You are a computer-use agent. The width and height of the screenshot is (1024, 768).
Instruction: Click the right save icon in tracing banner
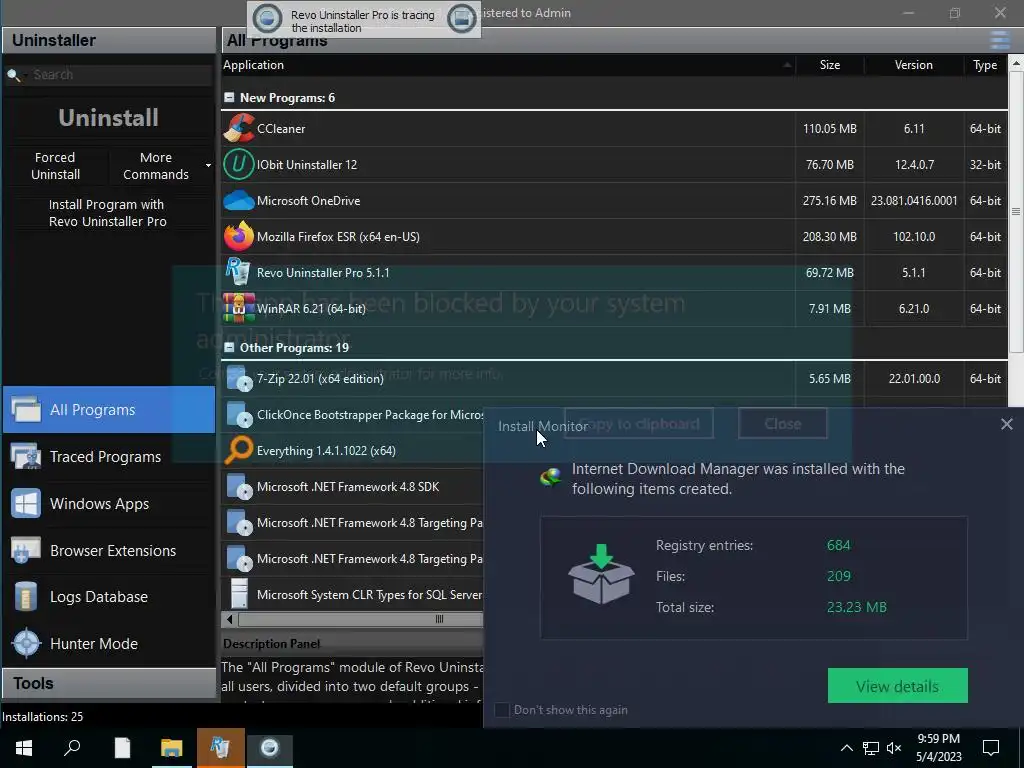coord(462,19)
